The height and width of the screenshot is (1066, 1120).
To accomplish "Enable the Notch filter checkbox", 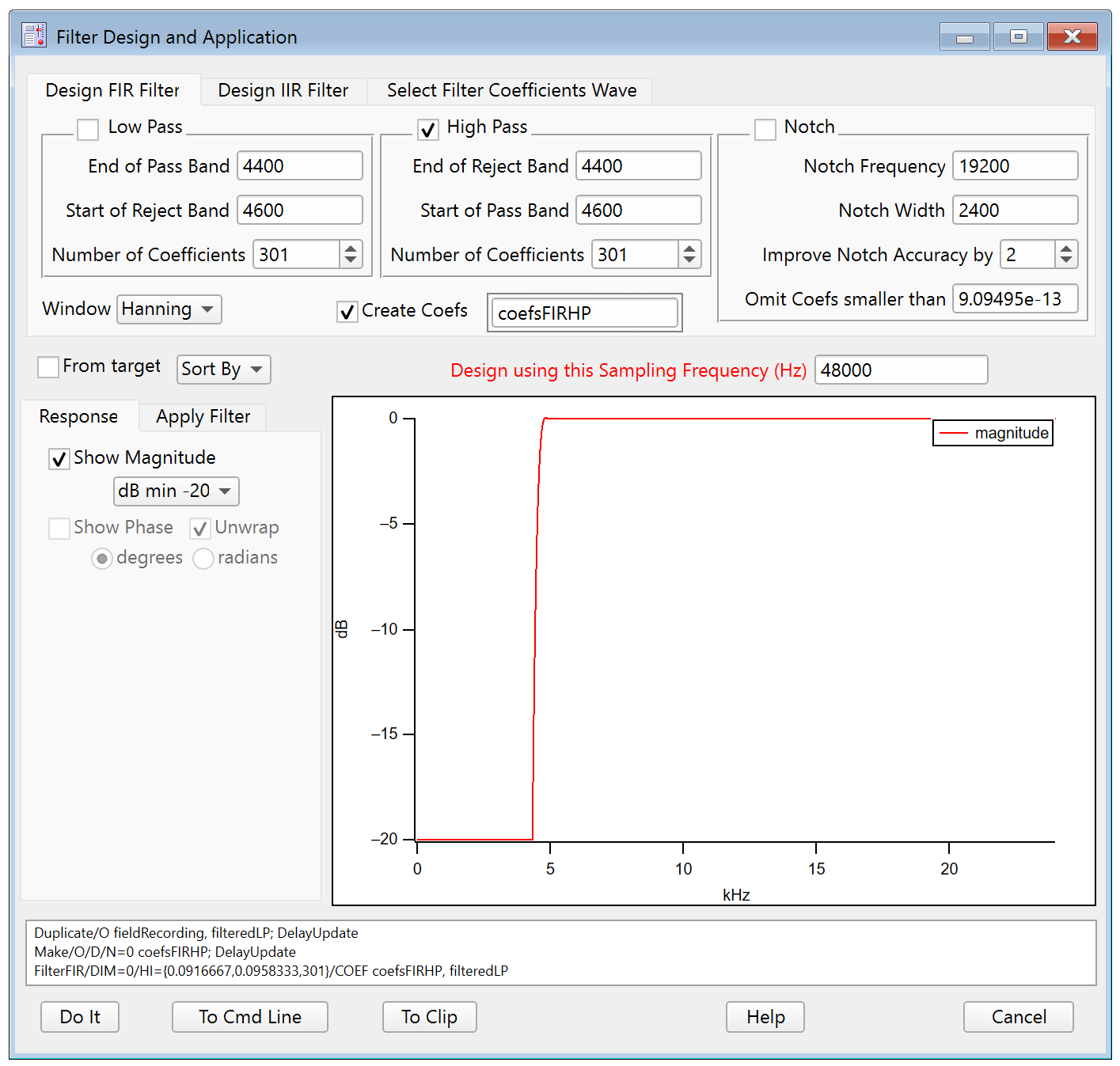I will (765, 129).
